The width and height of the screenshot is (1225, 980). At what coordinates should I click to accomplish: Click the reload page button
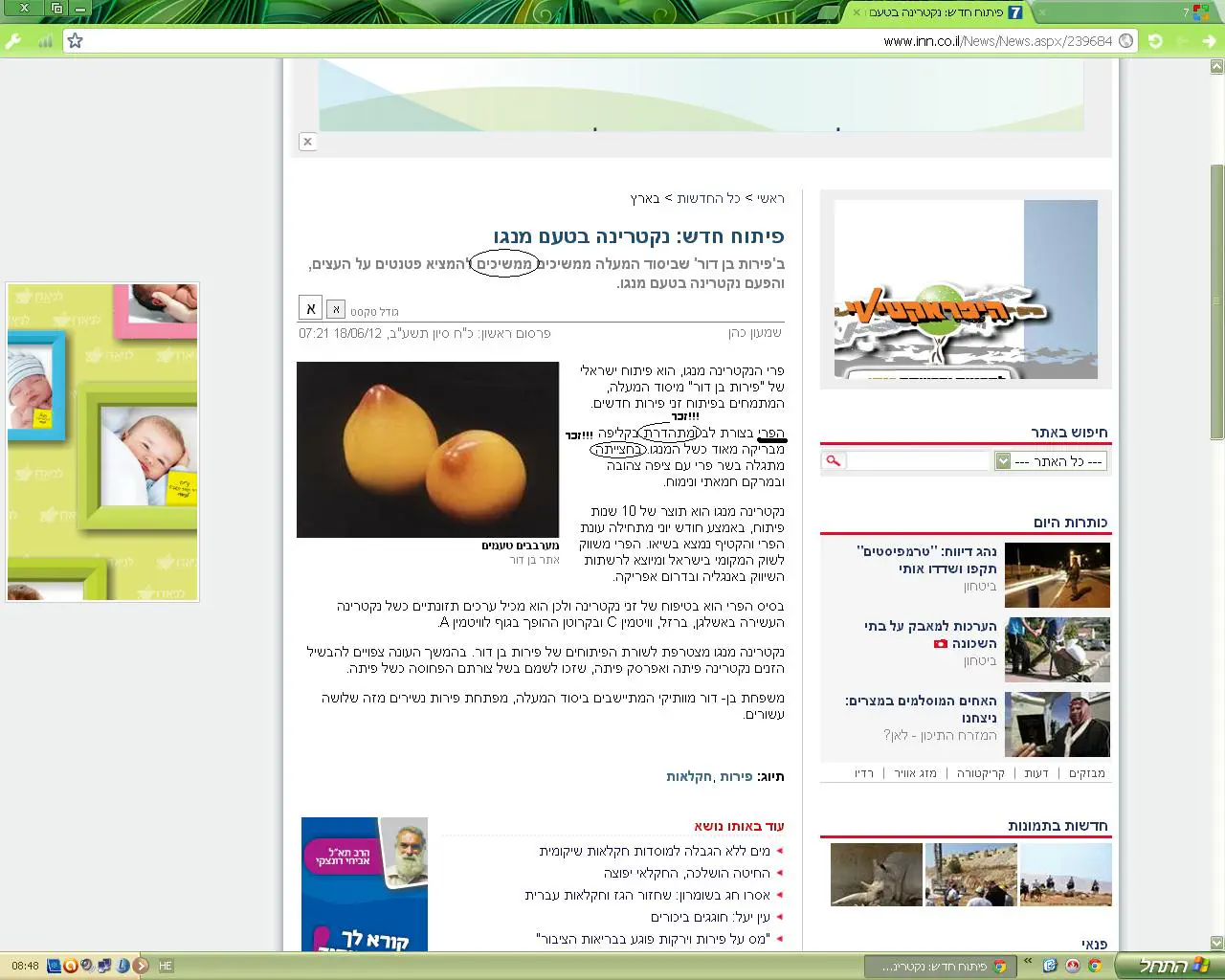1156,41
